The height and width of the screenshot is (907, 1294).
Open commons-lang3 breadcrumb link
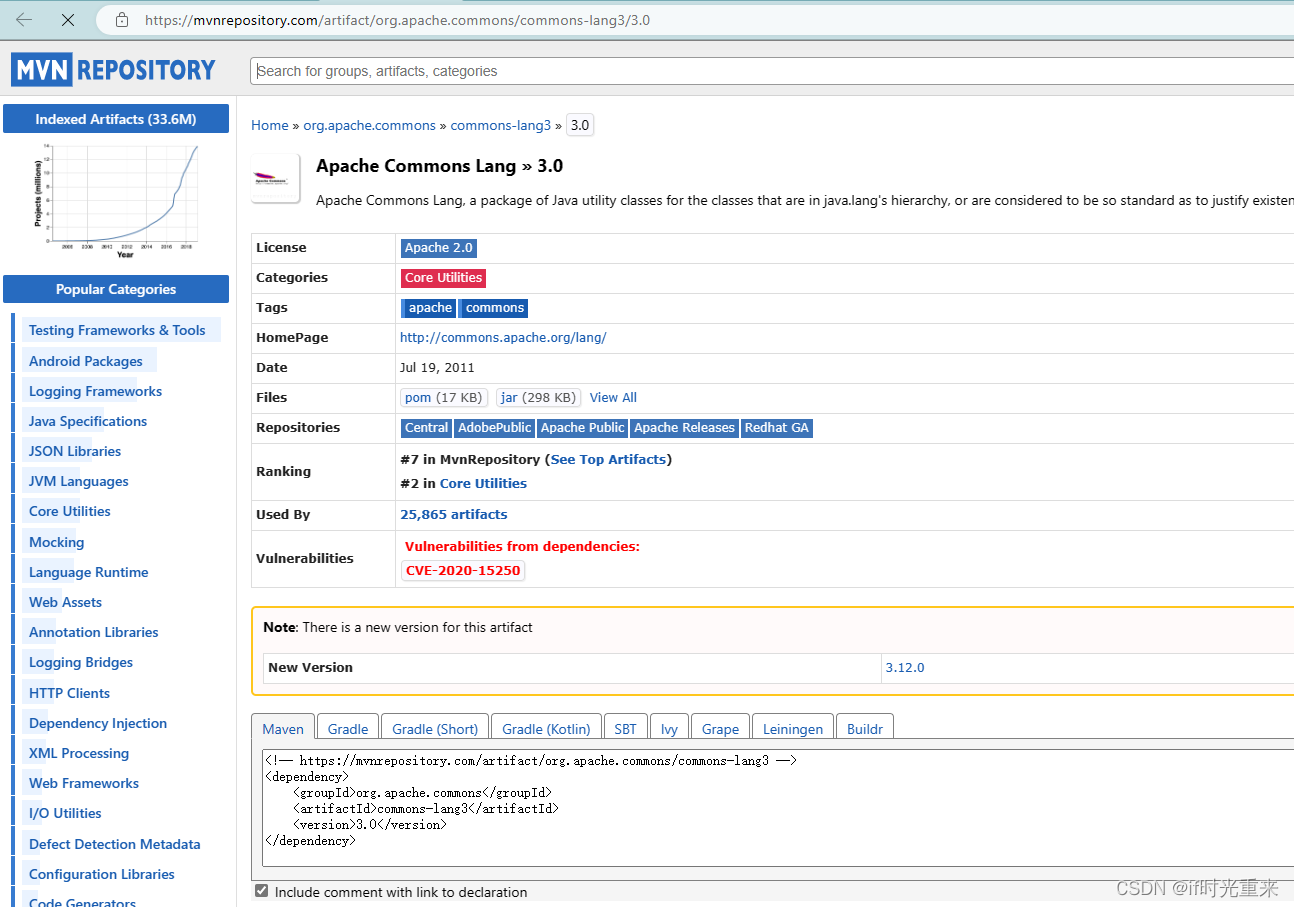point(501,125)
